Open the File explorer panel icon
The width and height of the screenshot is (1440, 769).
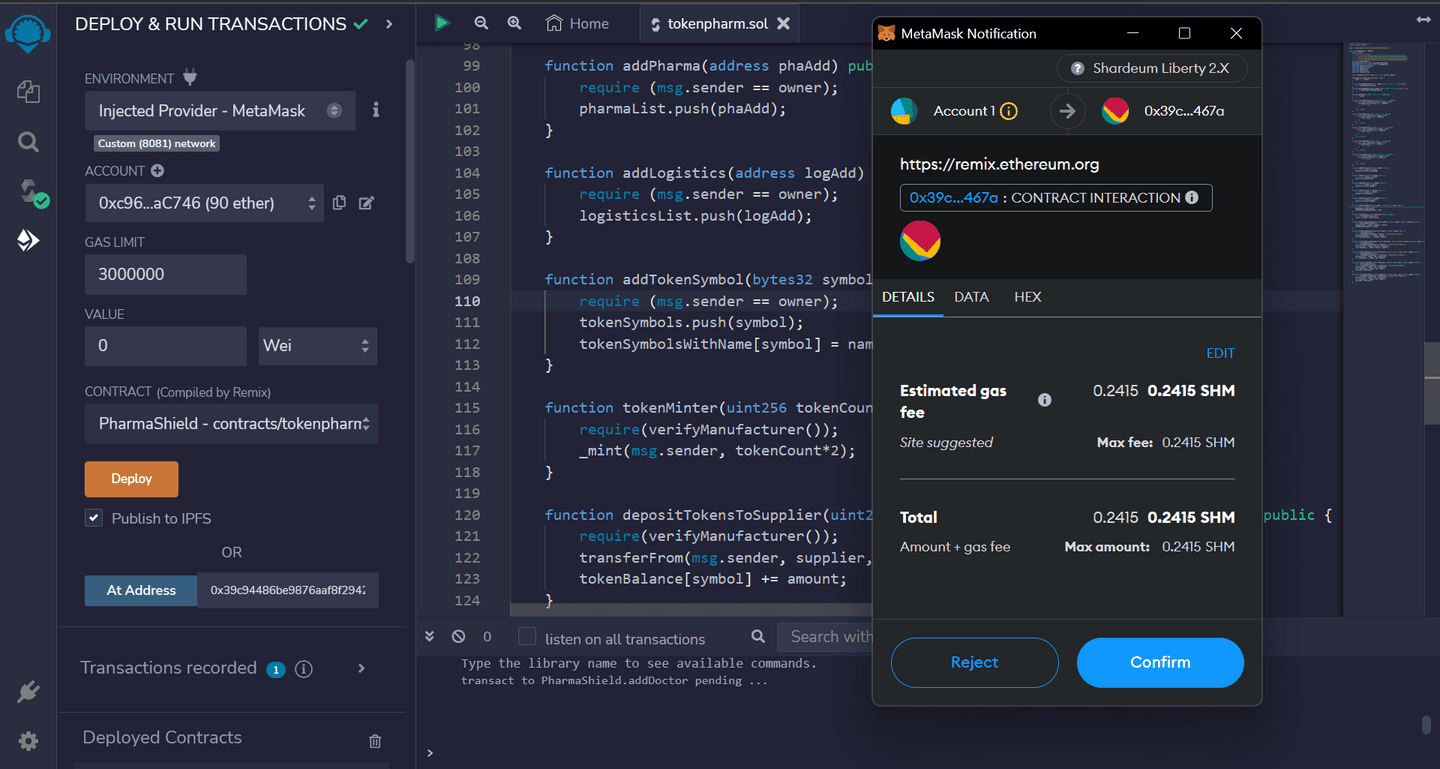pyautogui.click(x=28, y=91)
